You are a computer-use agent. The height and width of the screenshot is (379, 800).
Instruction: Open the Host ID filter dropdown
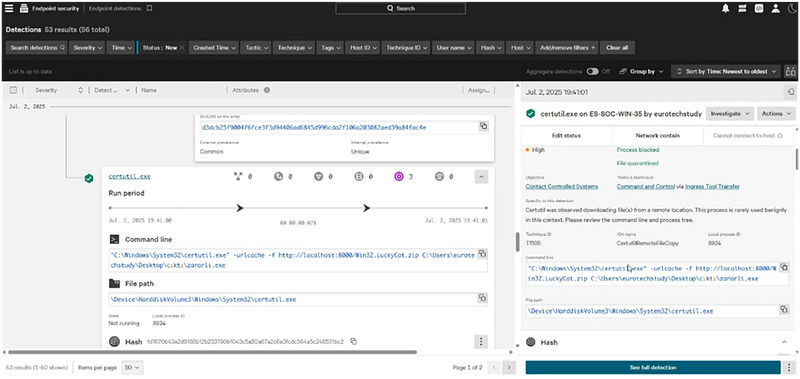pyautogui.click(x=363, y=47)
